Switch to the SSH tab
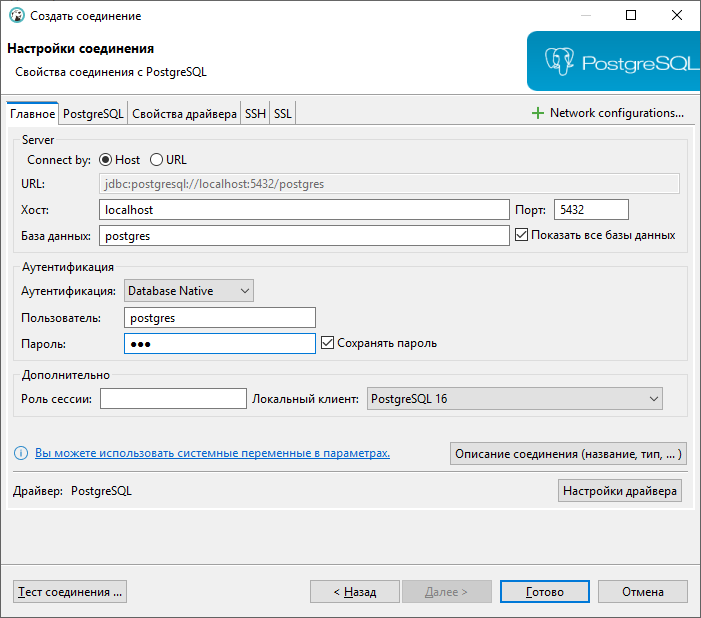 tap(255, 114)
